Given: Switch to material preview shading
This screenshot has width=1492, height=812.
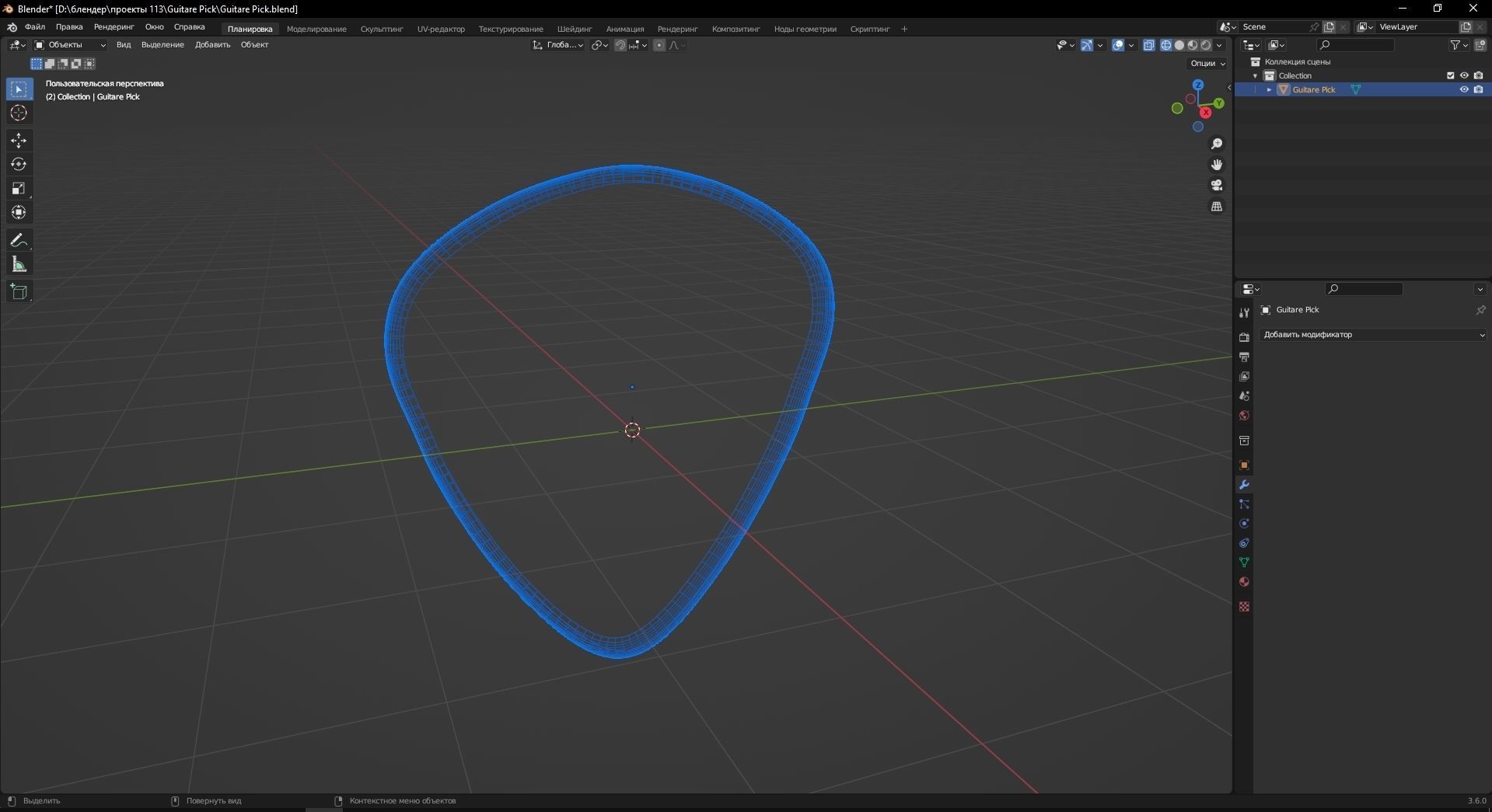Looking at the screenshot, I should [x=1193, y=45].
